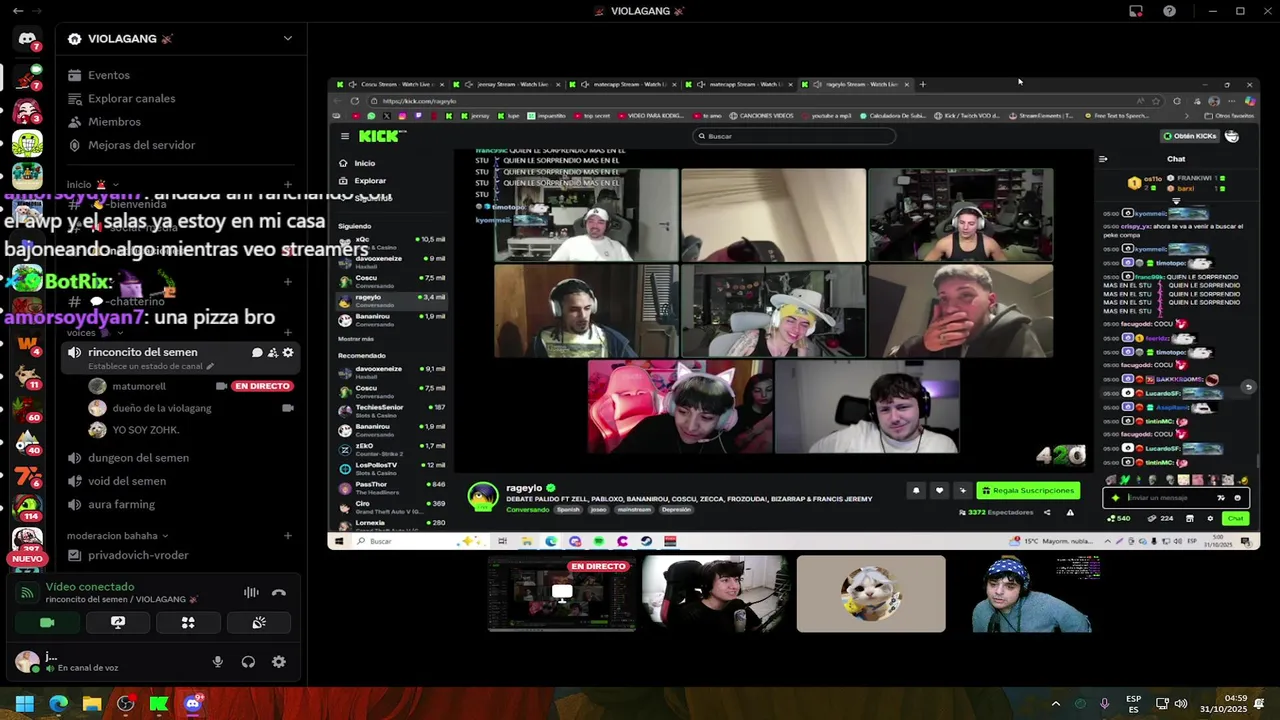Open own avatar in user panel

tap(27, 662)
